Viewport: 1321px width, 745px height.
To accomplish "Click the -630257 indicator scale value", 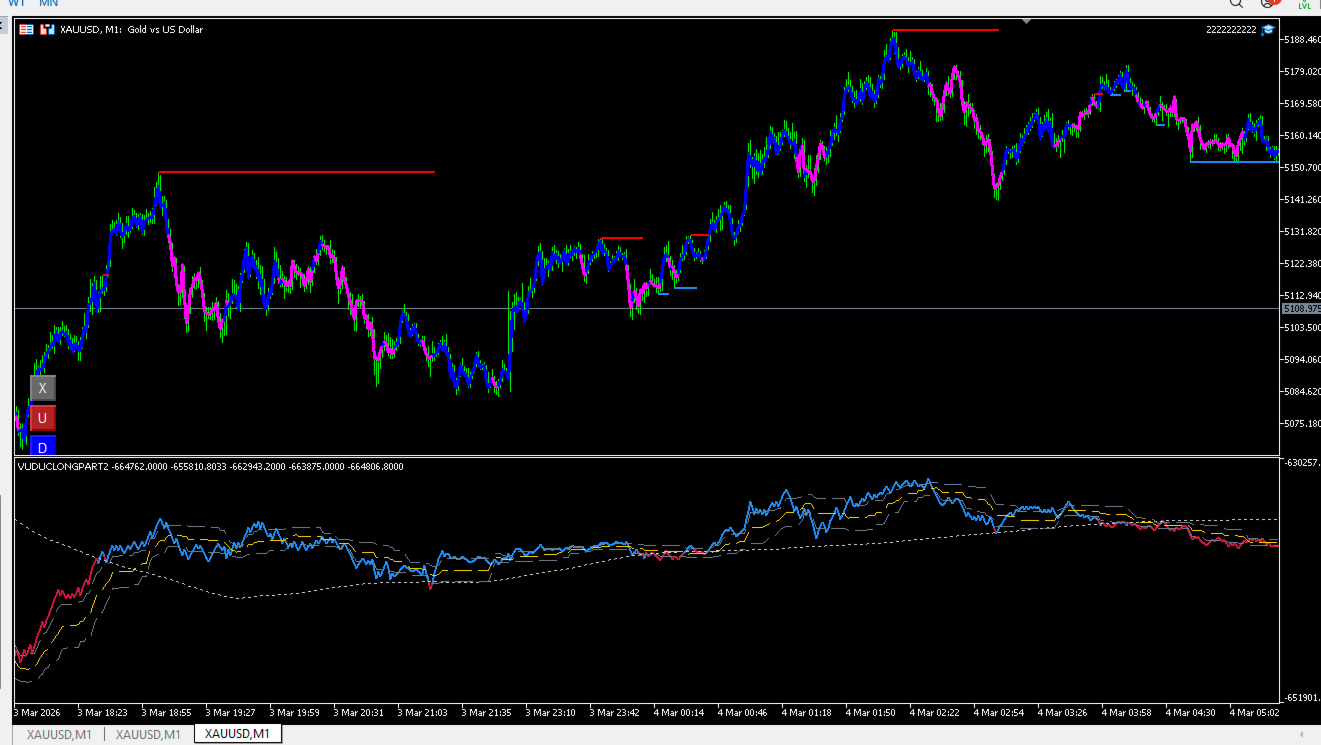I will (x=1302, y=464).
